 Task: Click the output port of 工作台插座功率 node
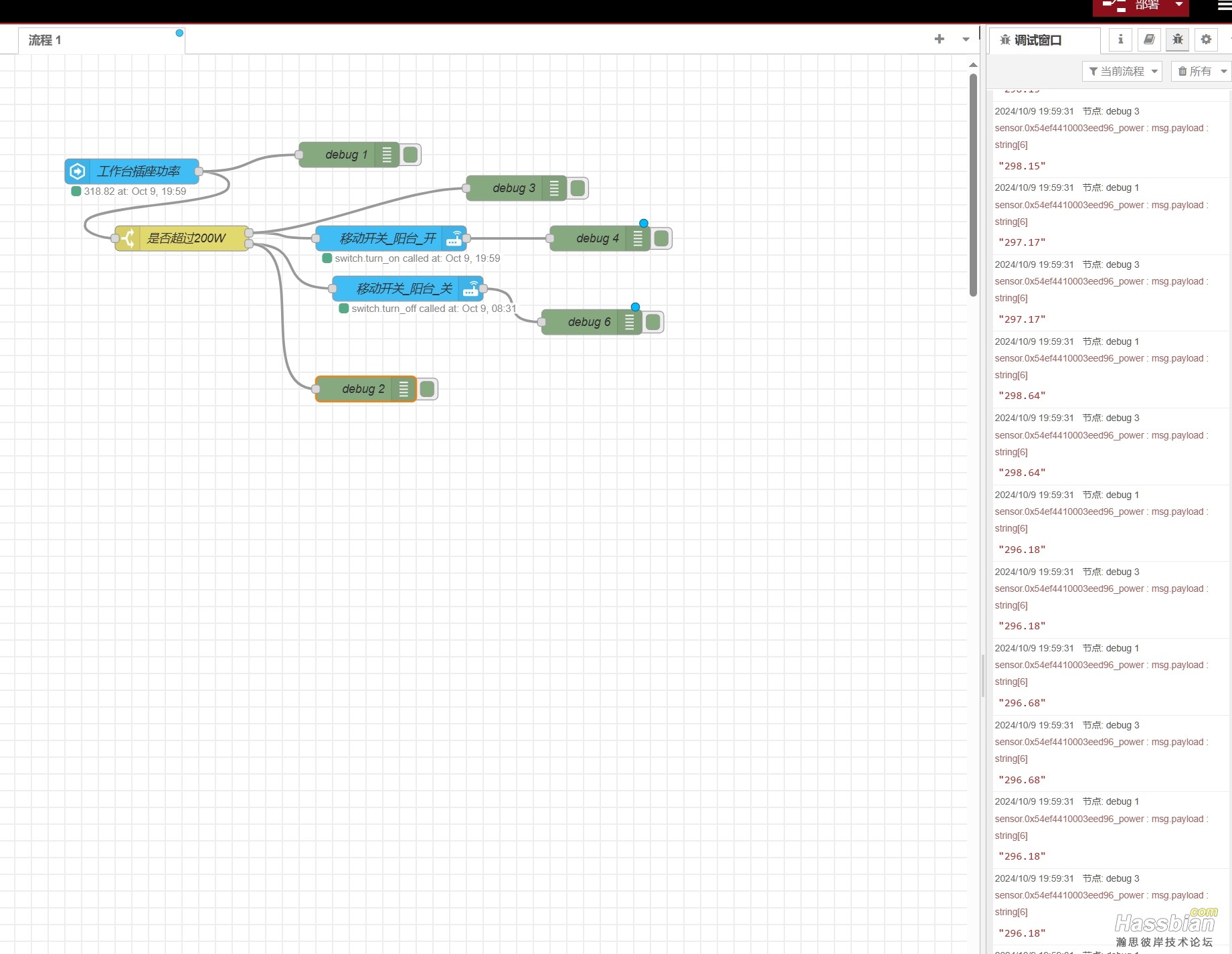199,171
